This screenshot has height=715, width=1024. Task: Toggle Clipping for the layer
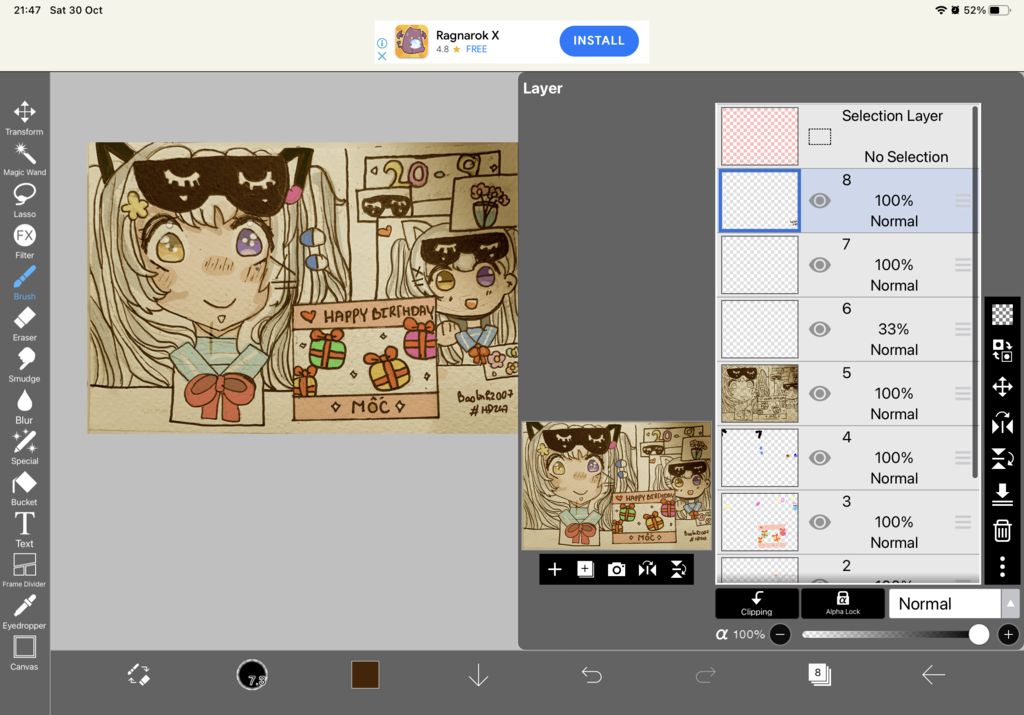click(x=757, y=603)
